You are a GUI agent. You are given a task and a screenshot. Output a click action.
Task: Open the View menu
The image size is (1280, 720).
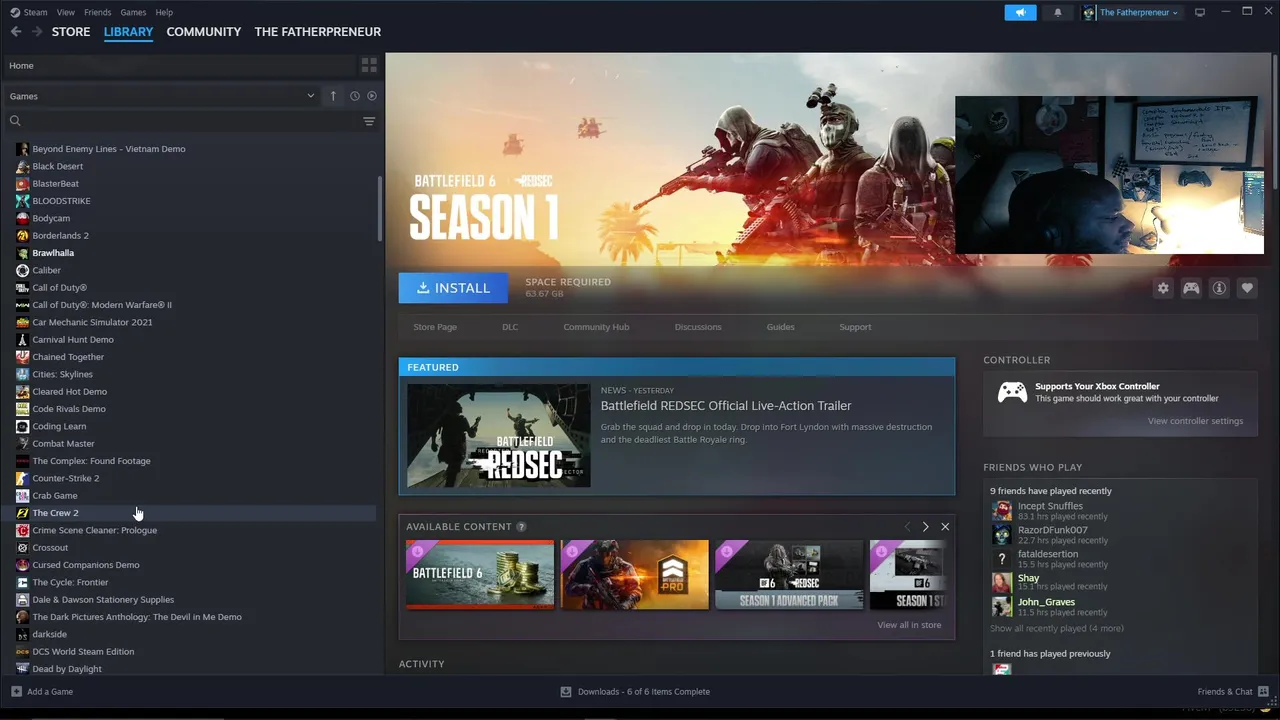coord(65,12)
